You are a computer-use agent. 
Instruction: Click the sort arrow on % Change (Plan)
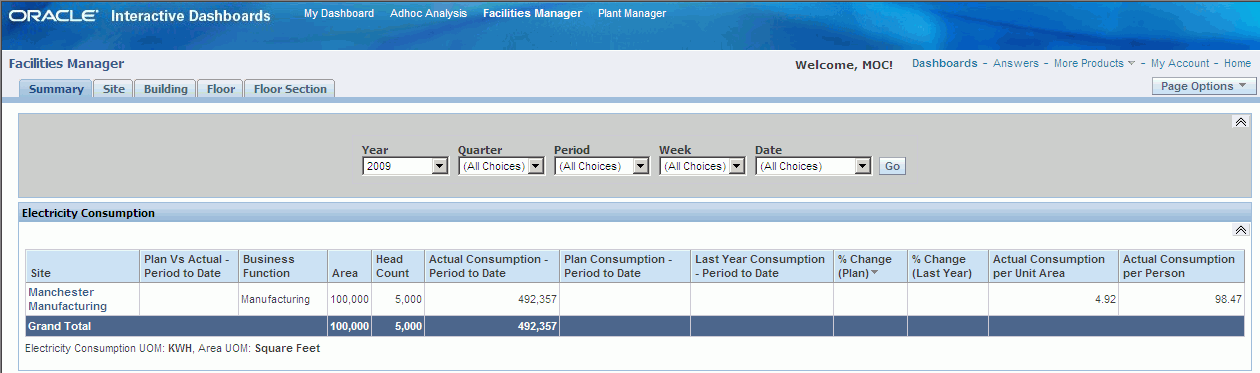(874, 273)
